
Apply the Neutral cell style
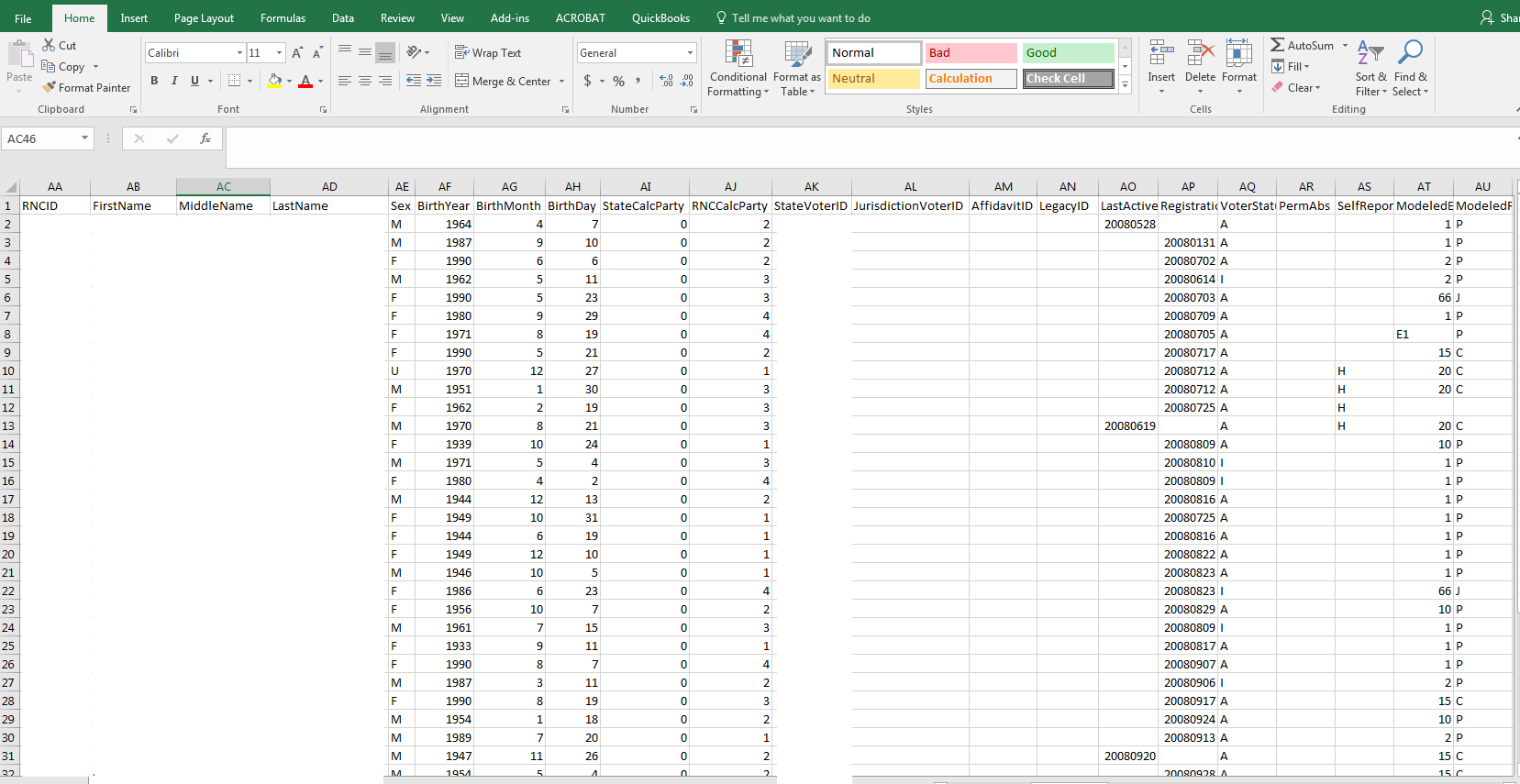click(x=873, y=79)
